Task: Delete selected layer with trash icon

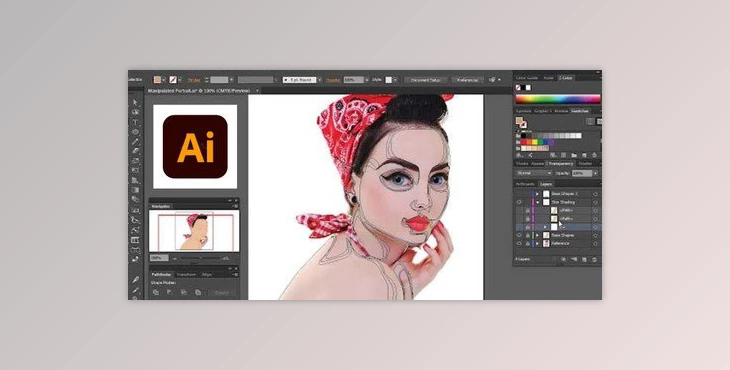Action: pyautogui.click(x=594, y=259)
